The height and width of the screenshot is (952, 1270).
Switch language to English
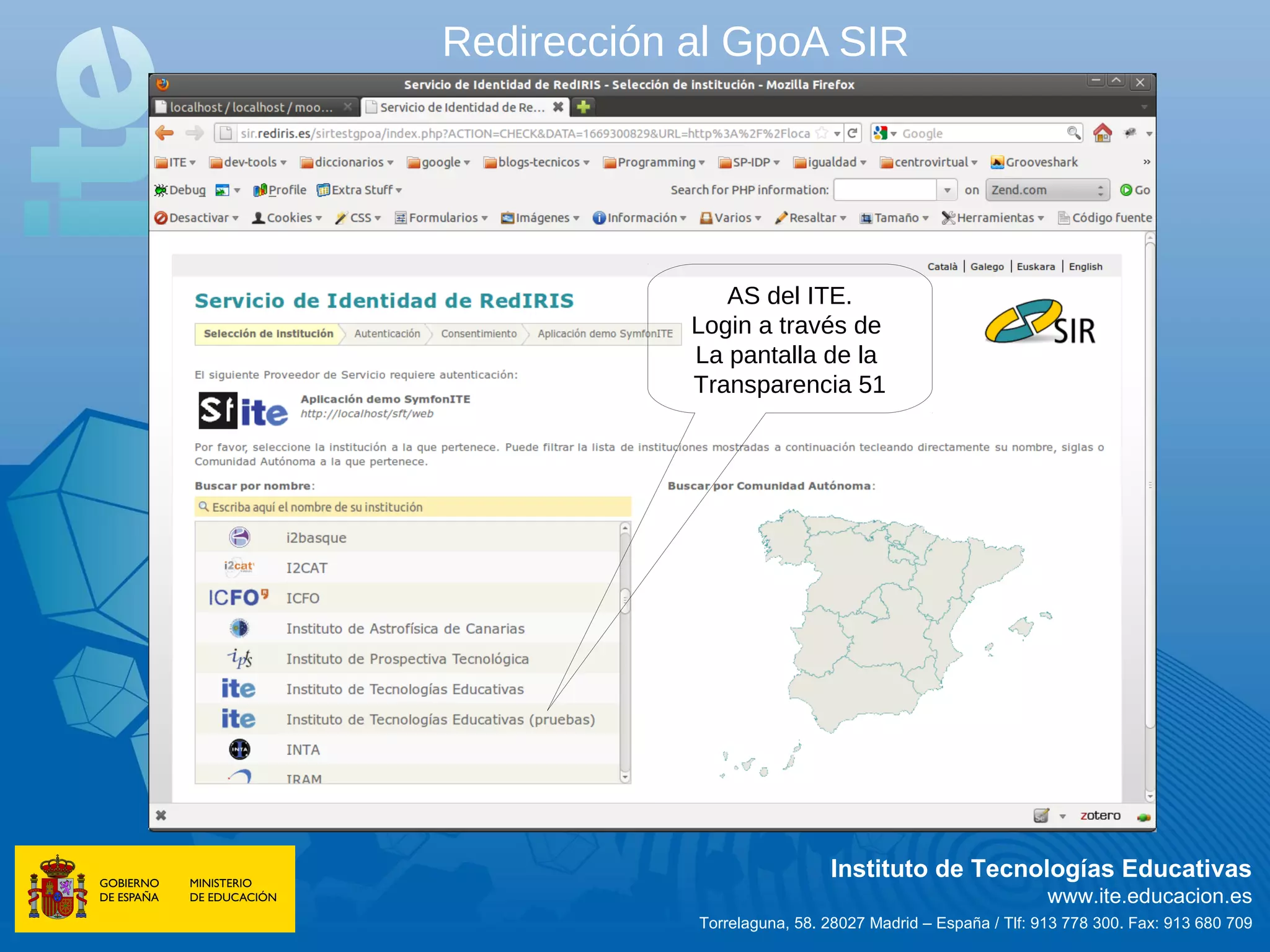tap(1086, 267)
